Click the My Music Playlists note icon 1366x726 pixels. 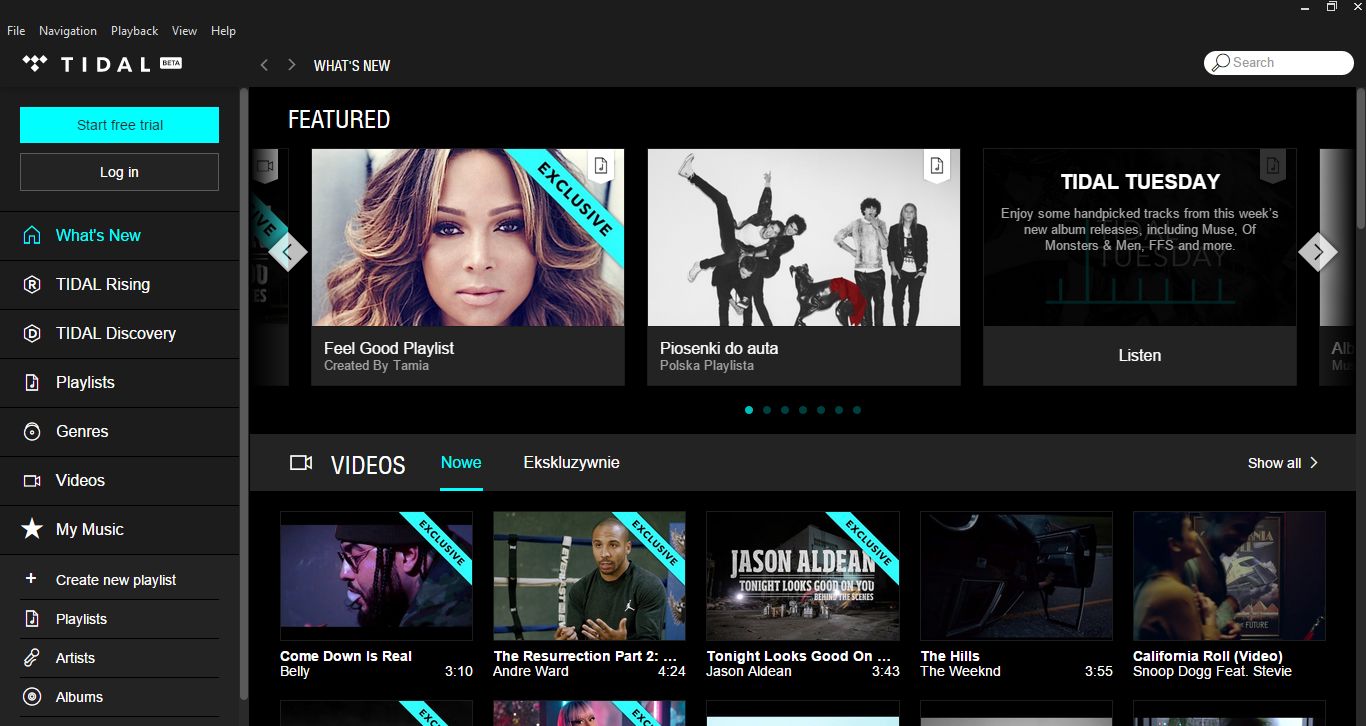tap(32, 619)
